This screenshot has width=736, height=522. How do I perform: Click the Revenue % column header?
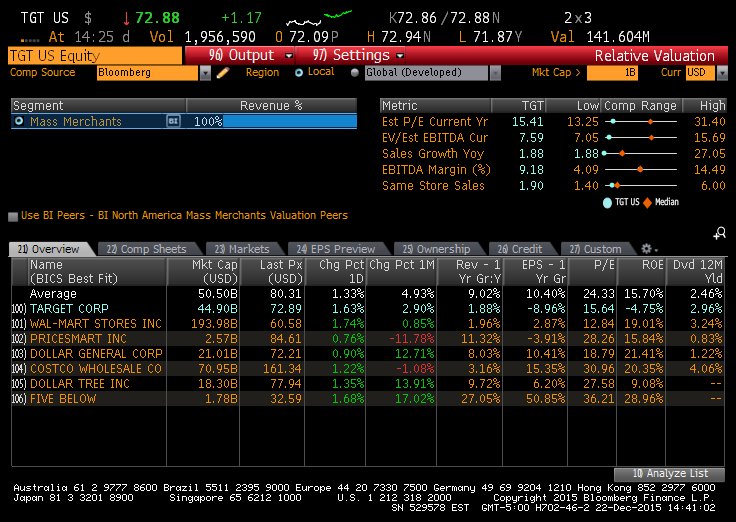[x=271, y=106]
